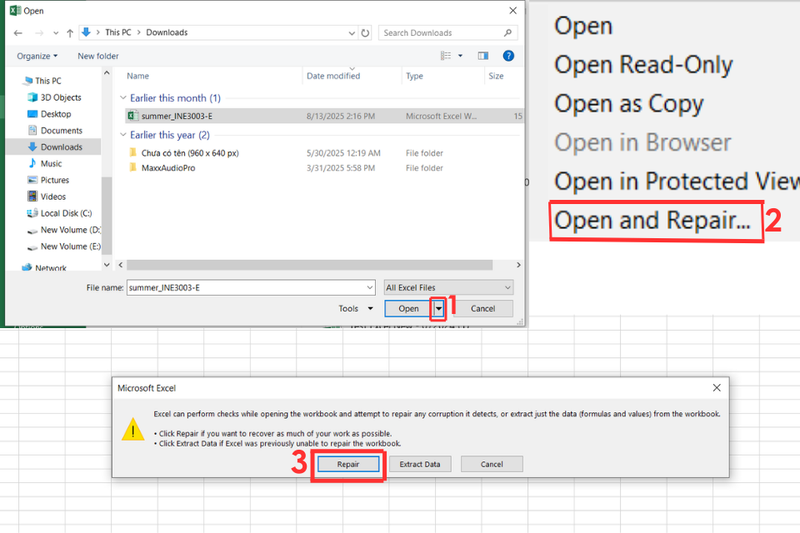
Task: Open the Tools dropdown
Action: pyautogui.click(x=356, y=309)
